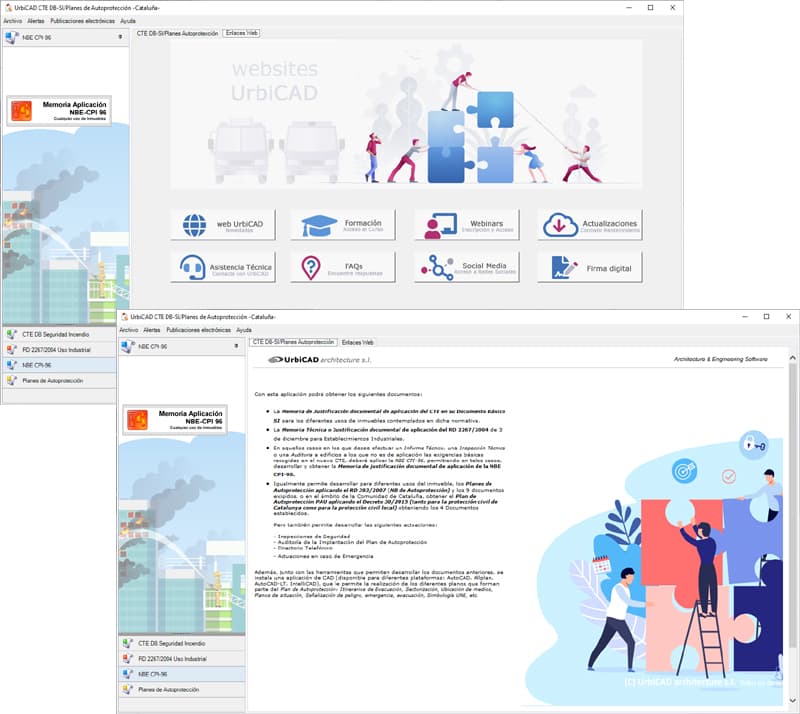
Task: Open FAQs question mark button
Action: pos(343,267)
